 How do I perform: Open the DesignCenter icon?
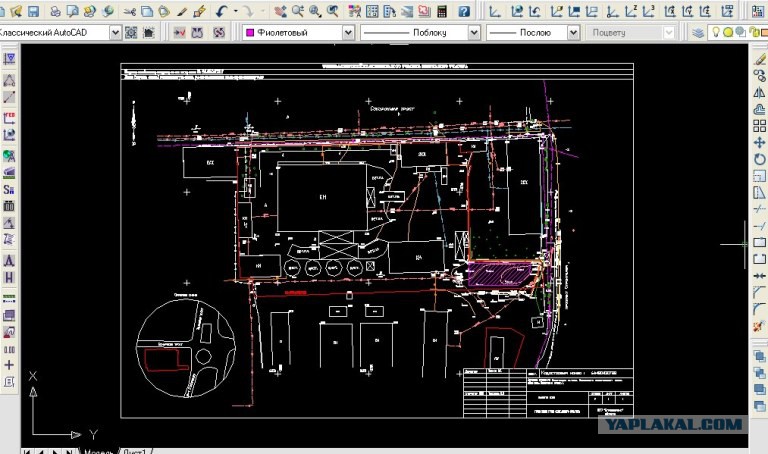pyautogui.click(x=372, y=11)
